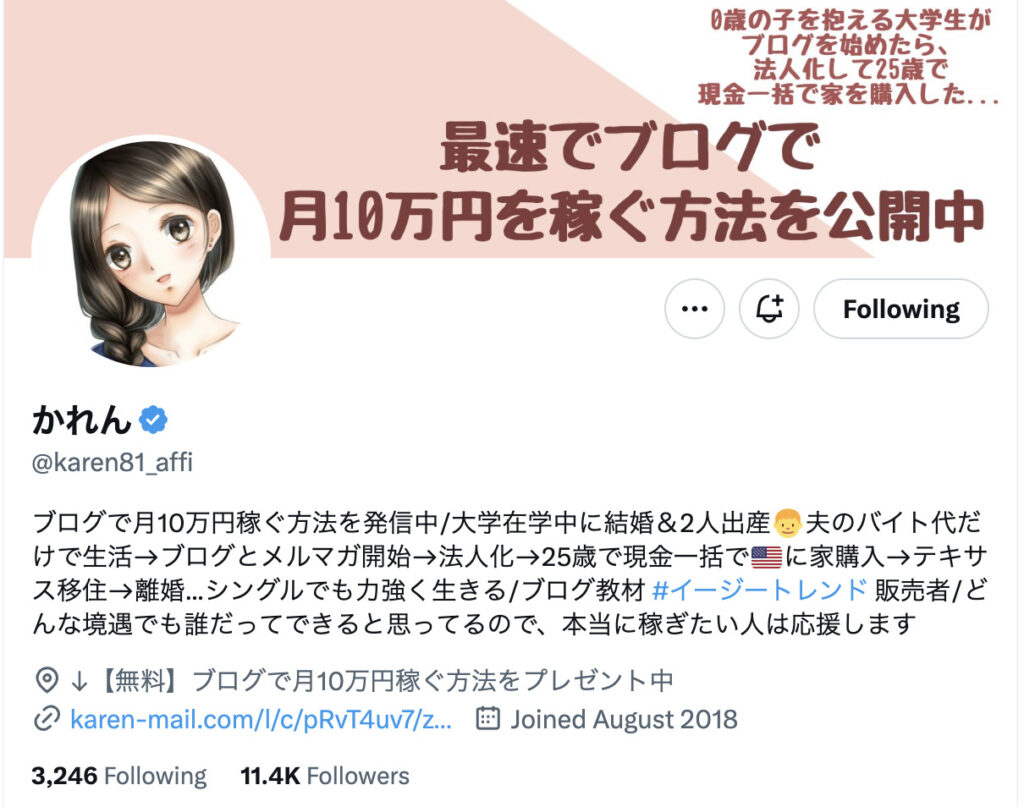Click the chain link icon
Viewport: 1024px width, 807px height.
[x=47, y=720]
